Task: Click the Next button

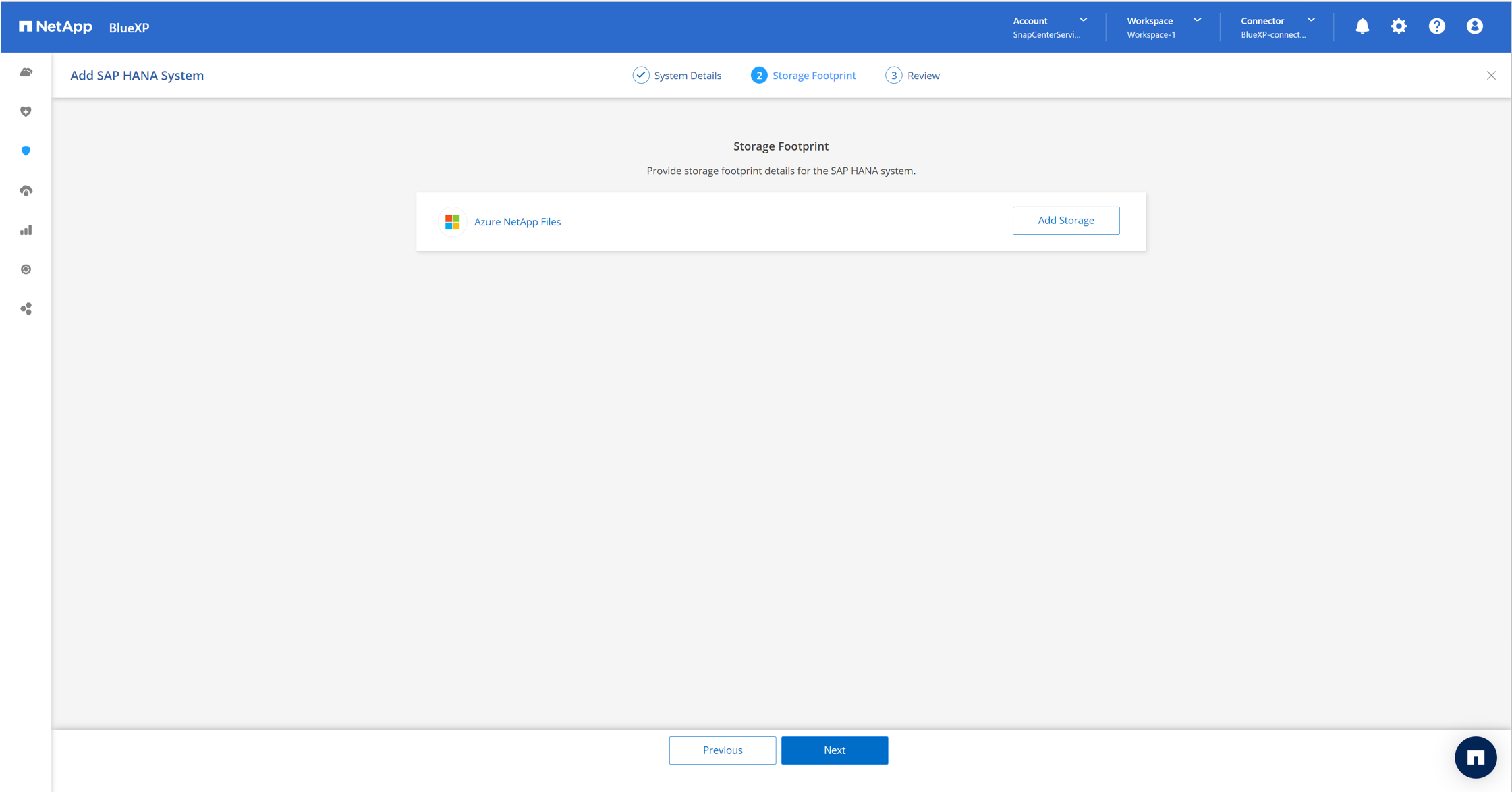Action: (x=835, y=750)
